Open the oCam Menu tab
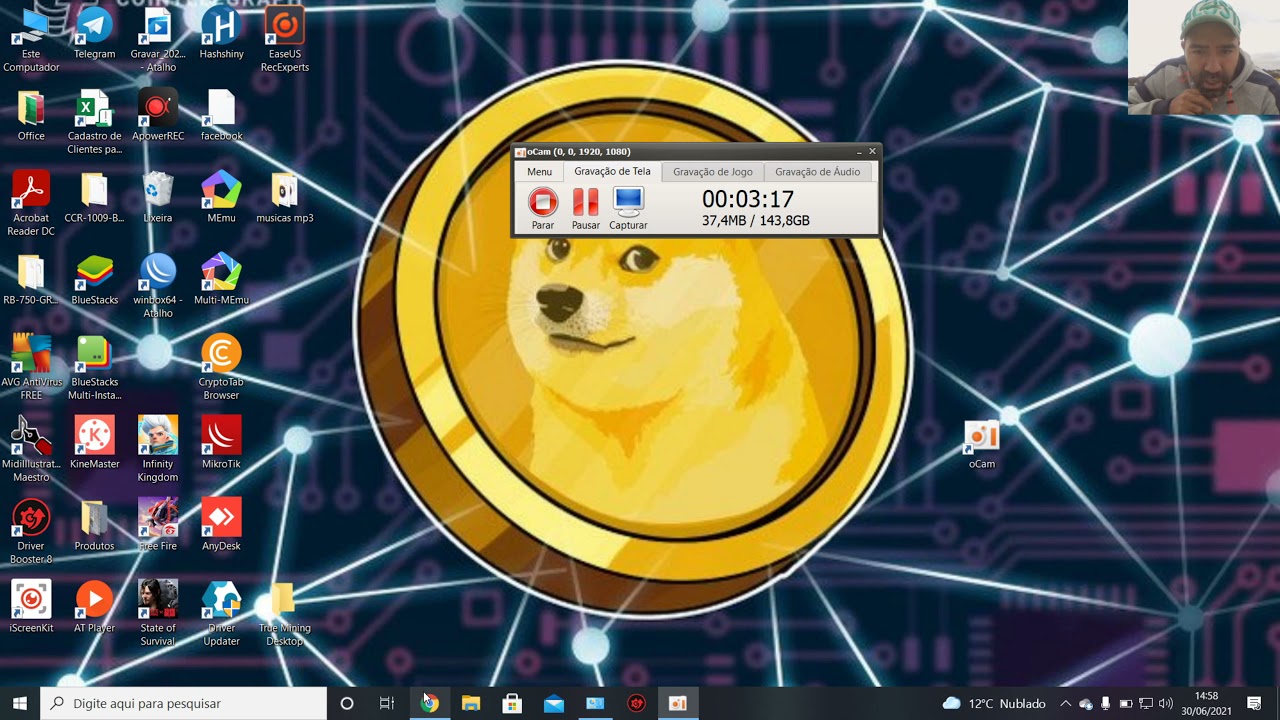This screenshot has width=1280, height=720. tap(539, 172)
